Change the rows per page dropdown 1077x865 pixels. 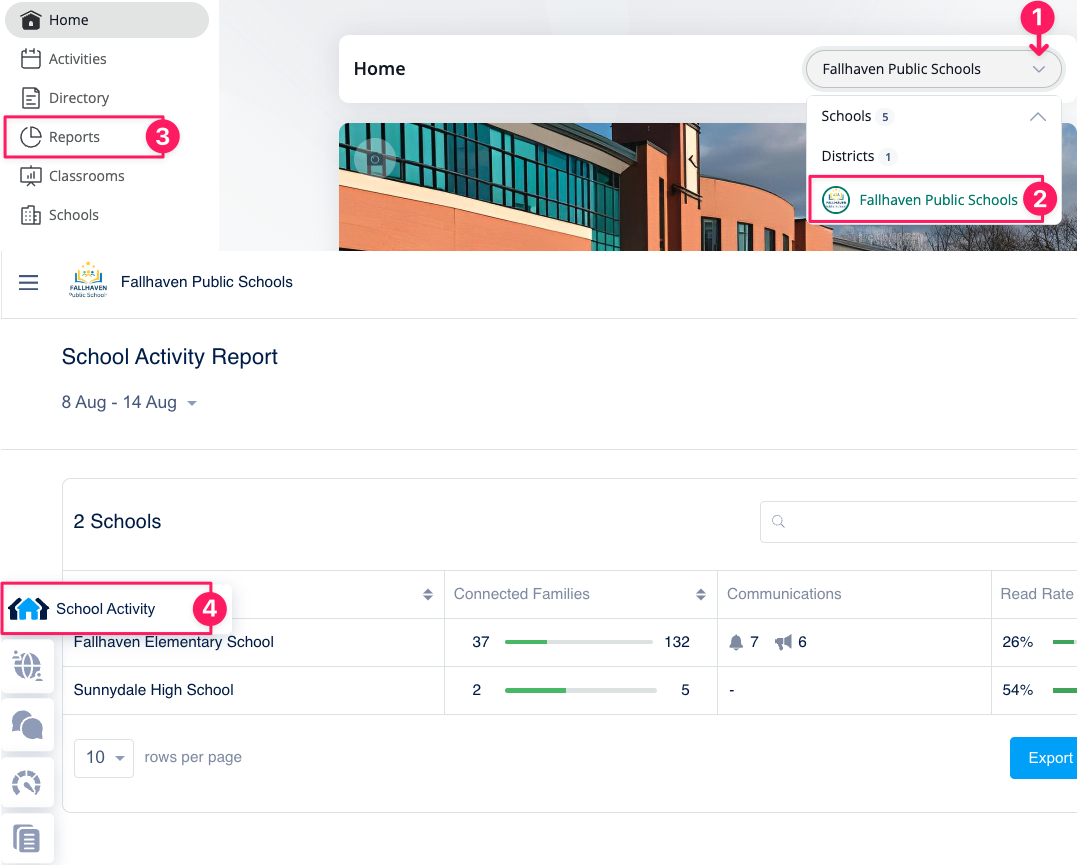coord(104,758)
